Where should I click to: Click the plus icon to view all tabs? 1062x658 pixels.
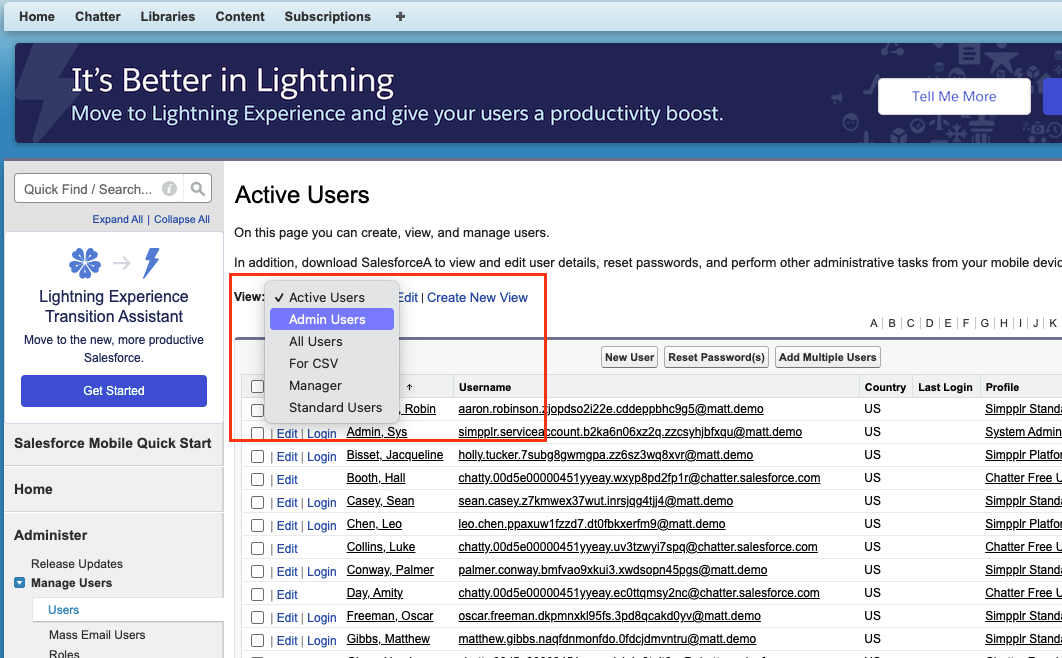[400, 16]
